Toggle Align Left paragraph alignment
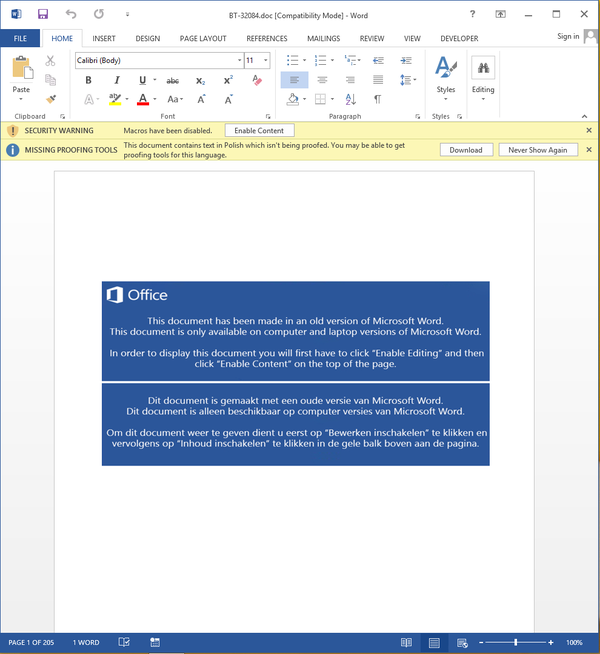The image size is (600, 654). pos(294,80)
